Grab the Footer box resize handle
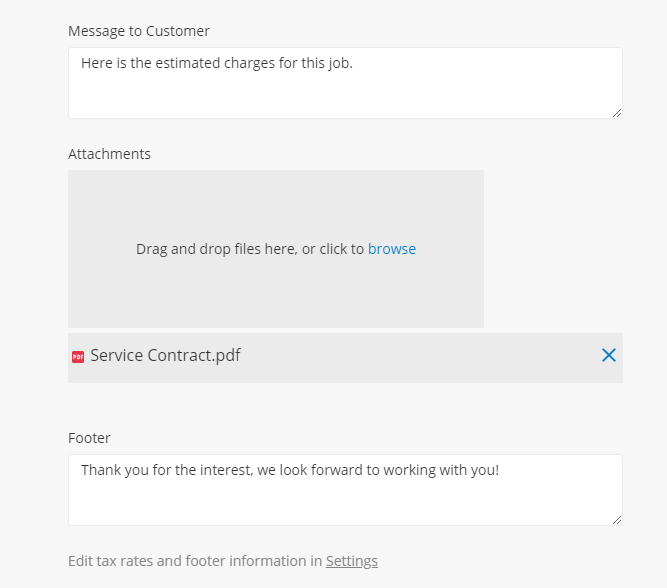Viewport: 667px width, 588px height. click(x=617, y=519)
